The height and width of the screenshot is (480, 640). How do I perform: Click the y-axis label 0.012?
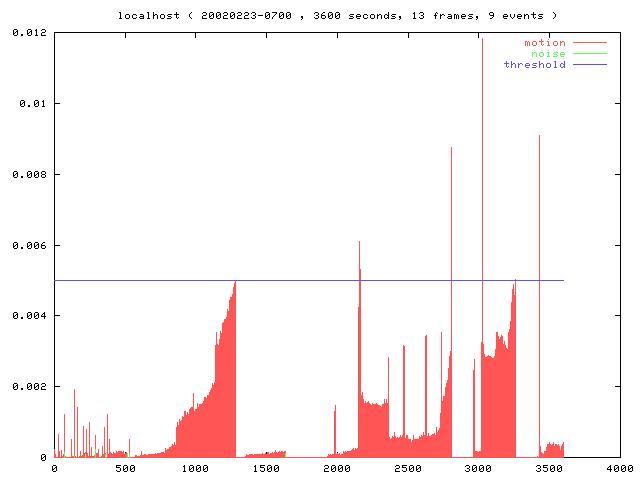[28, 33]
